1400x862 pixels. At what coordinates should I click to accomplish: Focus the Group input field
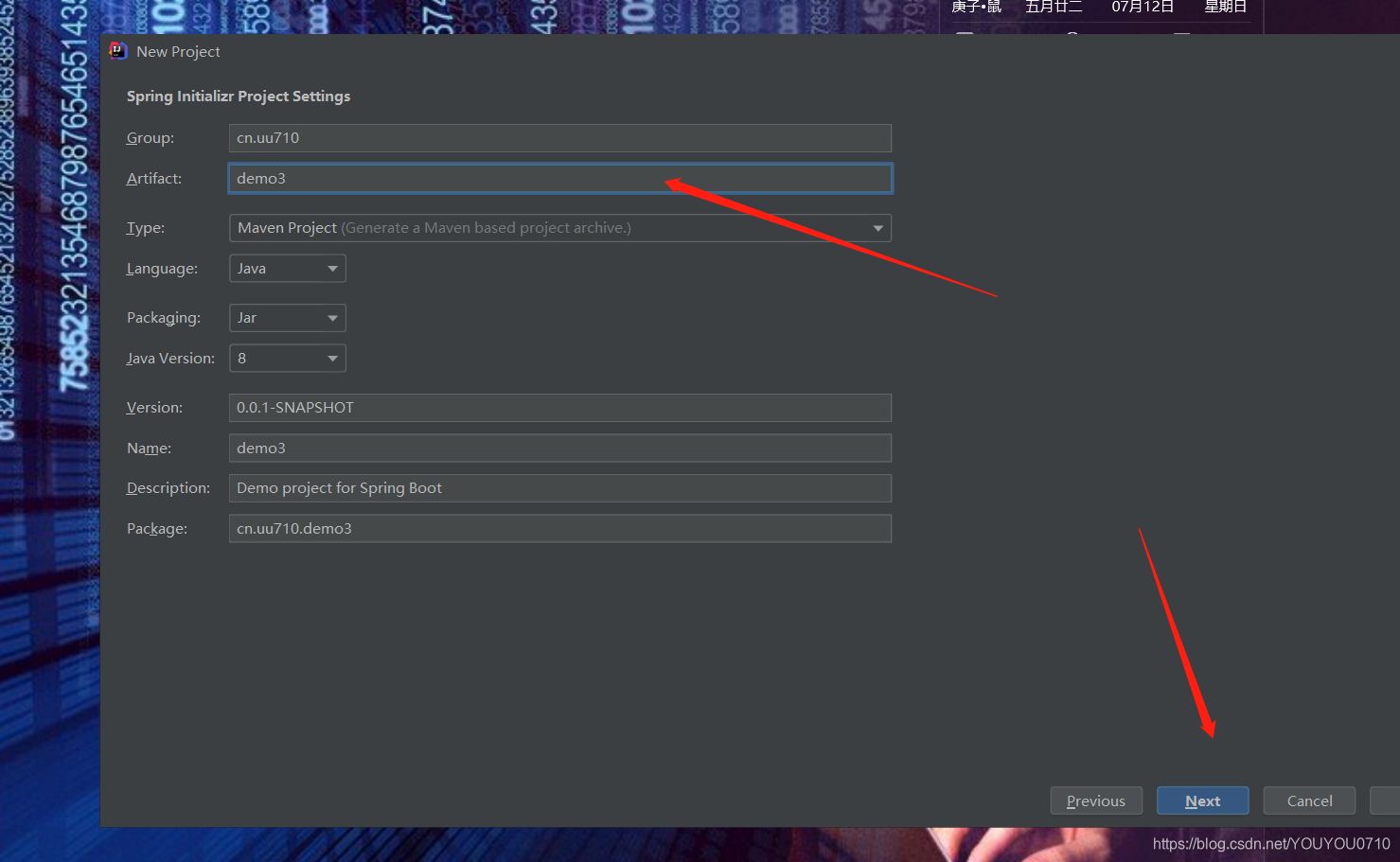point(559,138)
